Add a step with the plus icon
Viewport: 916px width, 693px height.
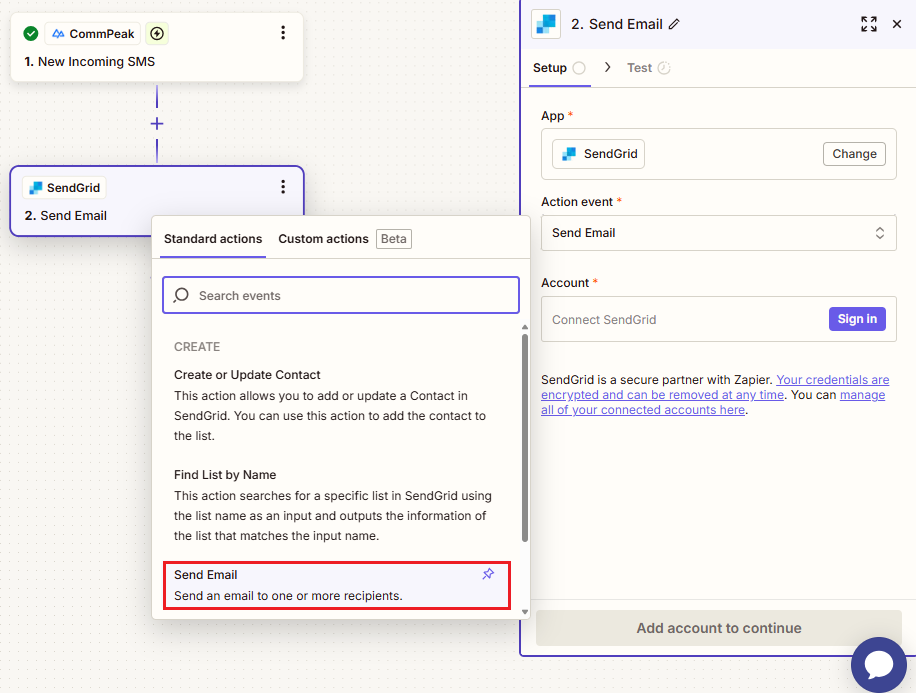pyautogui.click(x=157, y=124)
